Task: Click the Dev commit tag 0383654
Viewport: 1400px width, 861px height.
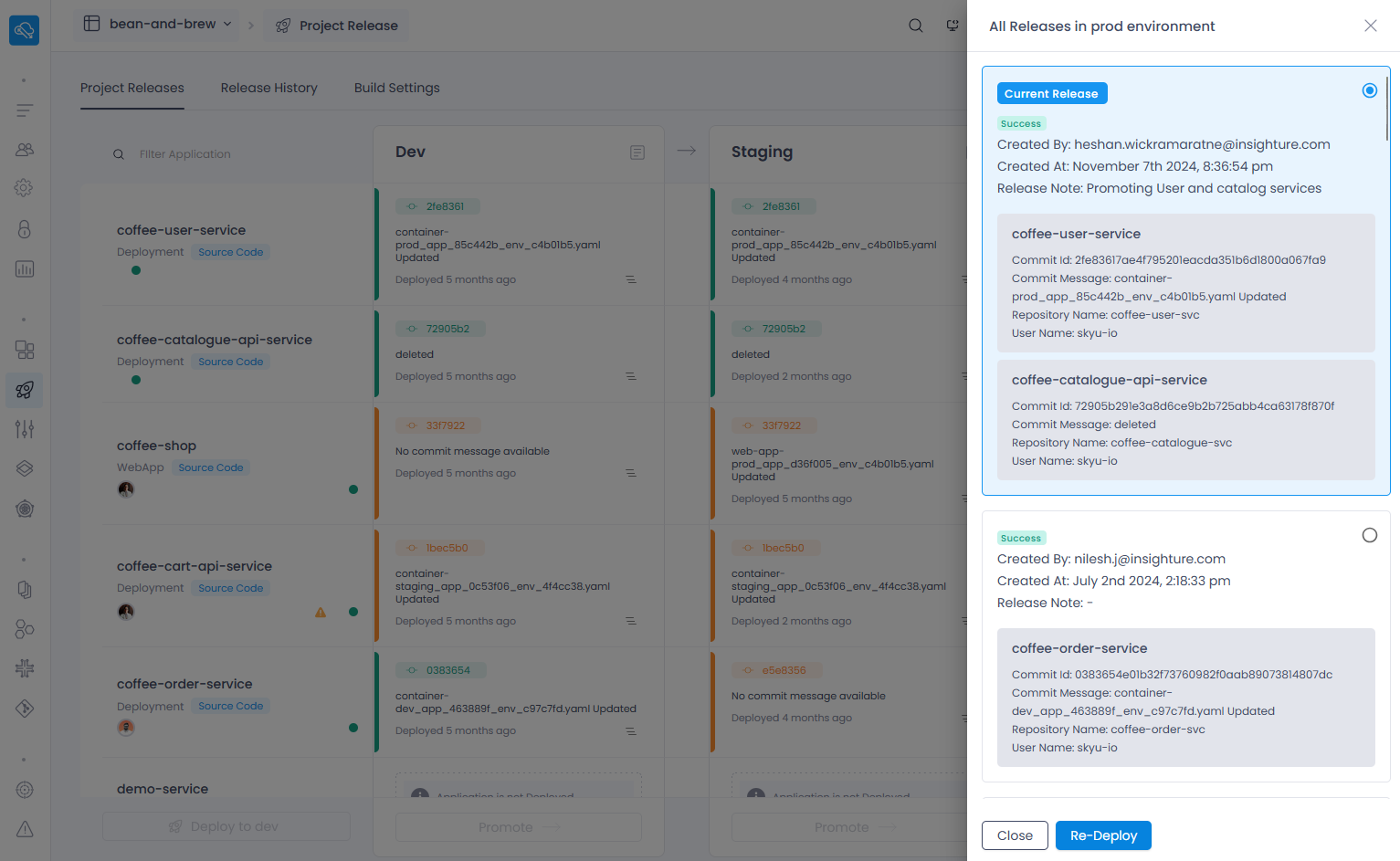Action: tap(440, 670)
